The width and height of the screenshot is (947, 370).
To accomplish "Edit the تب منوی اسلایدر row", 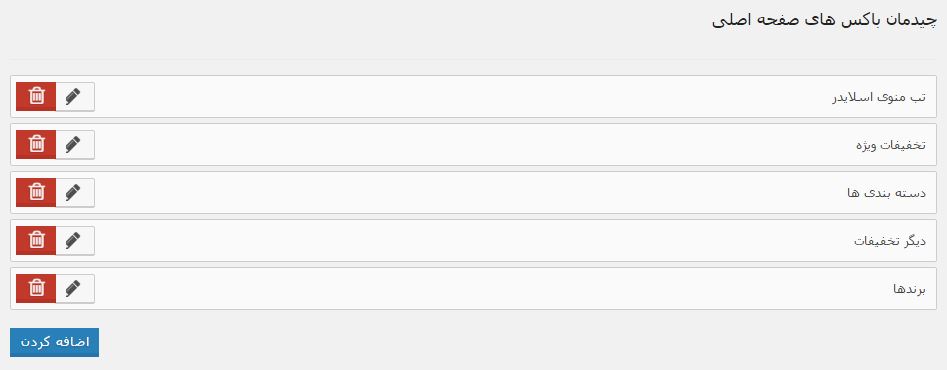I will pyautogui.click(x=75, y=97).
